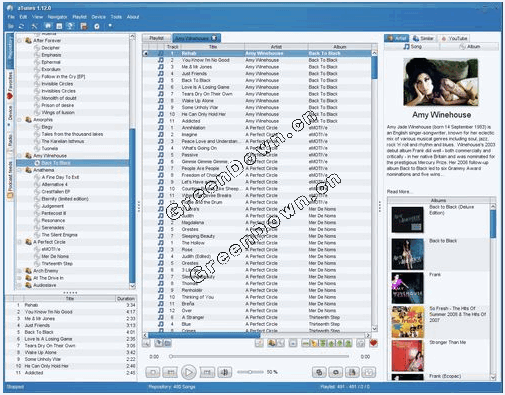Click the green move-down arrow icon
505x395 pixels.
point(340,343)
